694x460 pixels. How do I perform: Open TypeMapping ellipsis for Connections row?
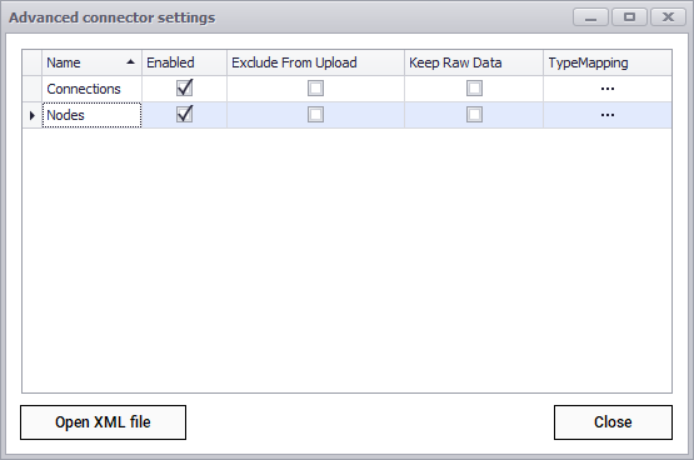[x=607, y=89]
